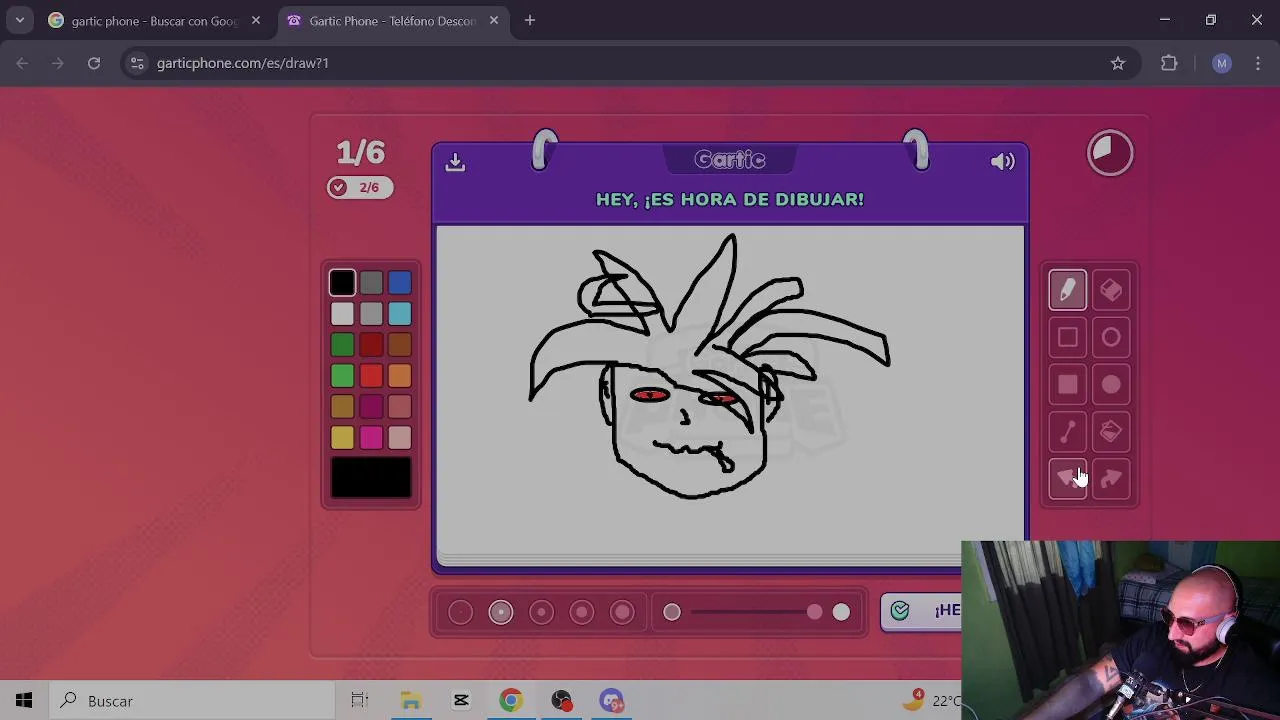Pick the hot pink color swatch

pos(371,438)
